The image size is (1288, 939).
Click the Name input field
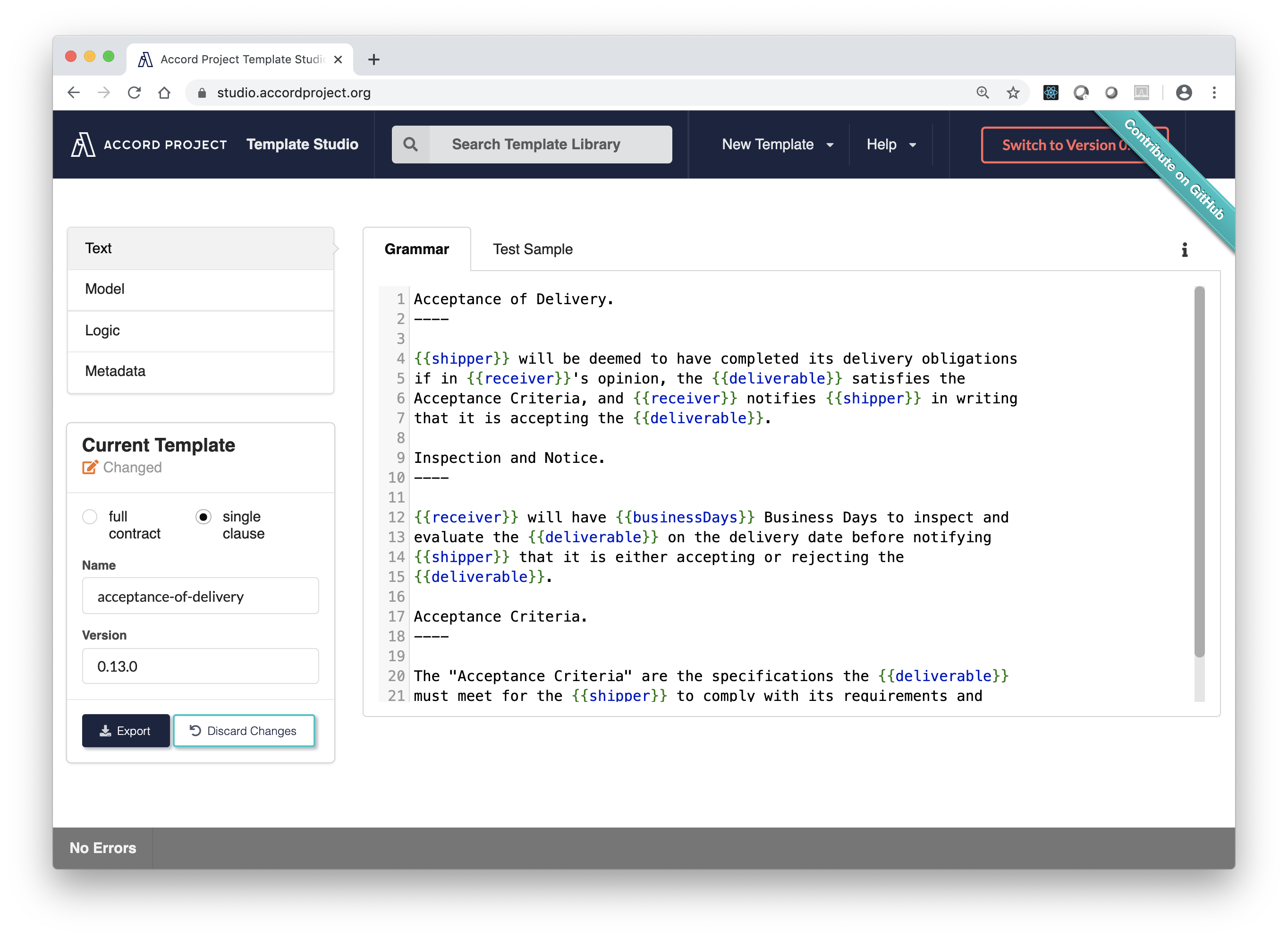[x=200, y=596]
